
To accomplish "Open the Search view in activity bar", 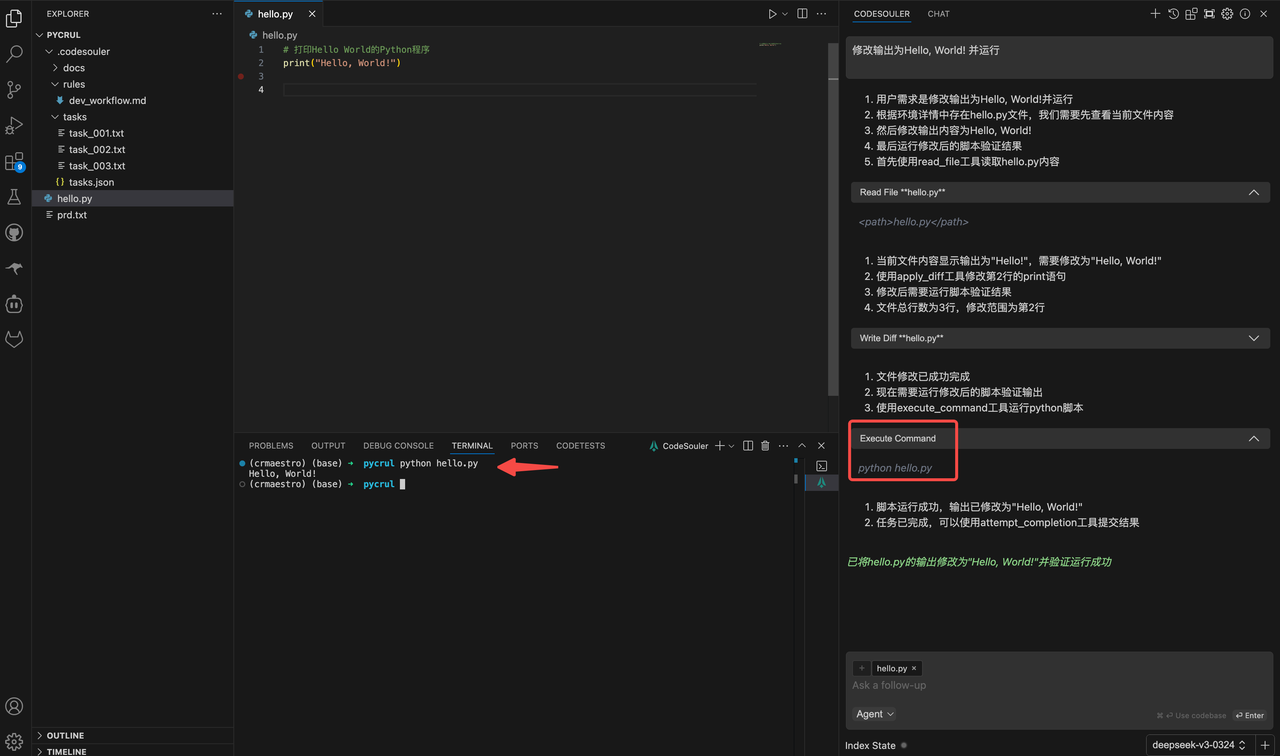I will (14, 54).
